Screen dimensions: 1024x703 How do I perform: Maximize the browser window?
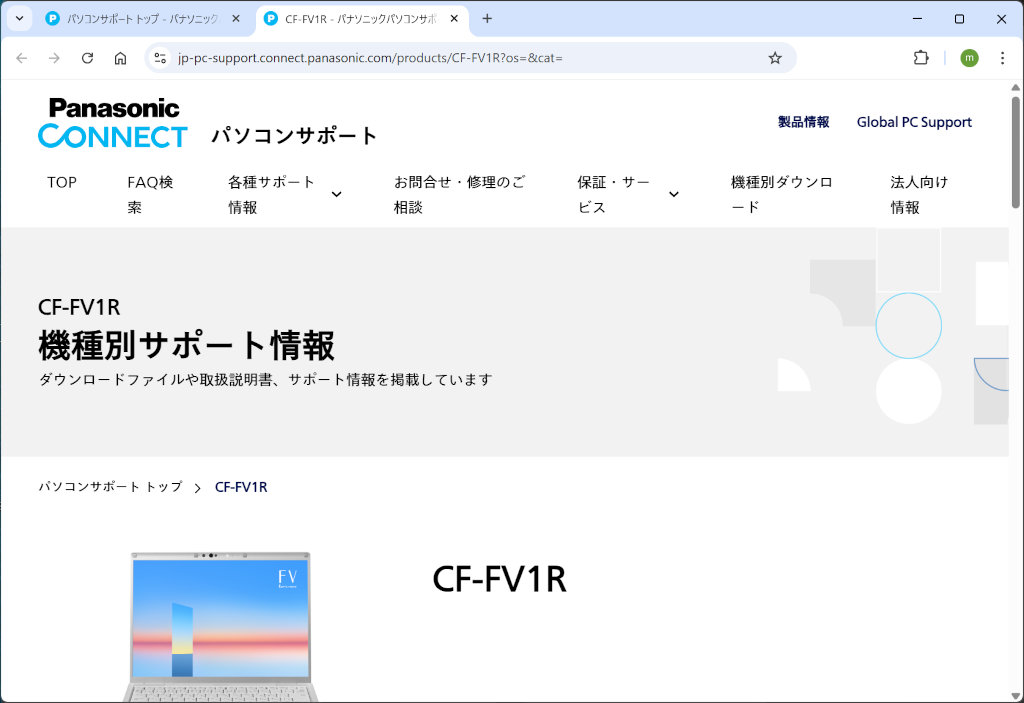959,19
